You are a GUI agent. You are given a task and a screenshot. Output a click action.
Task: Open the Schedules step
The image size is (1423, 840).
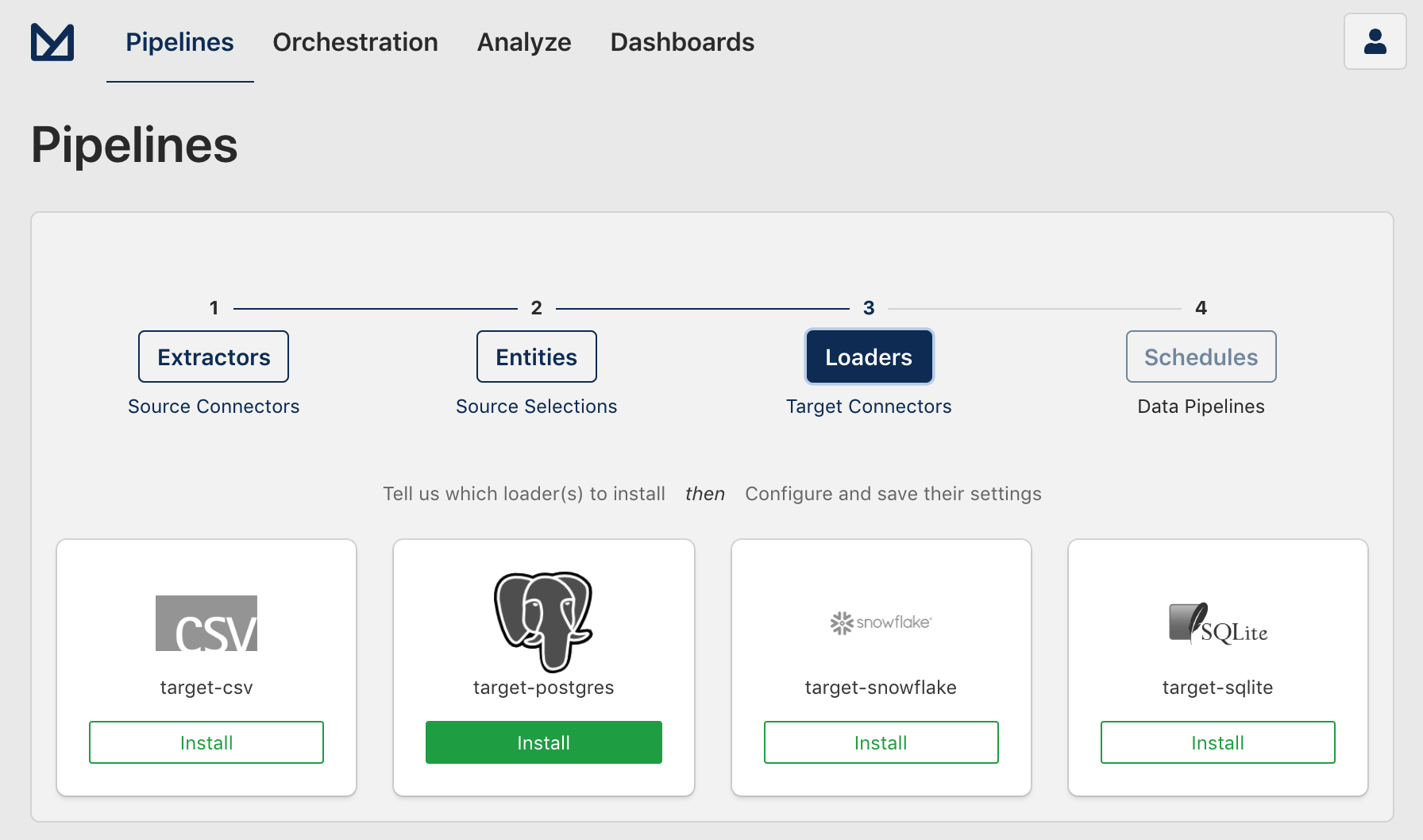coord(1201,356)
